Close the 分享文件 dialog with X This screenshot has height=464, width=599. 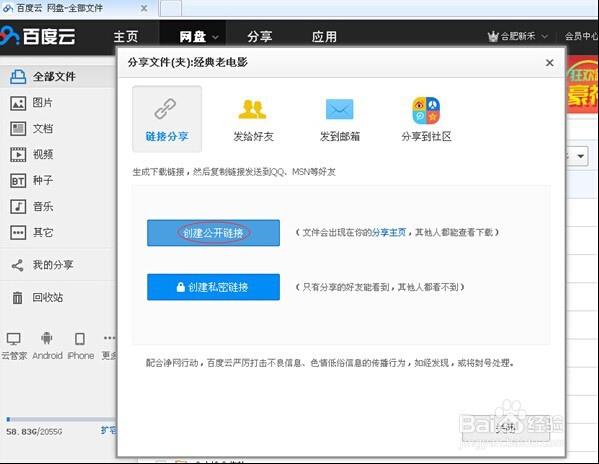coord(550,63)
